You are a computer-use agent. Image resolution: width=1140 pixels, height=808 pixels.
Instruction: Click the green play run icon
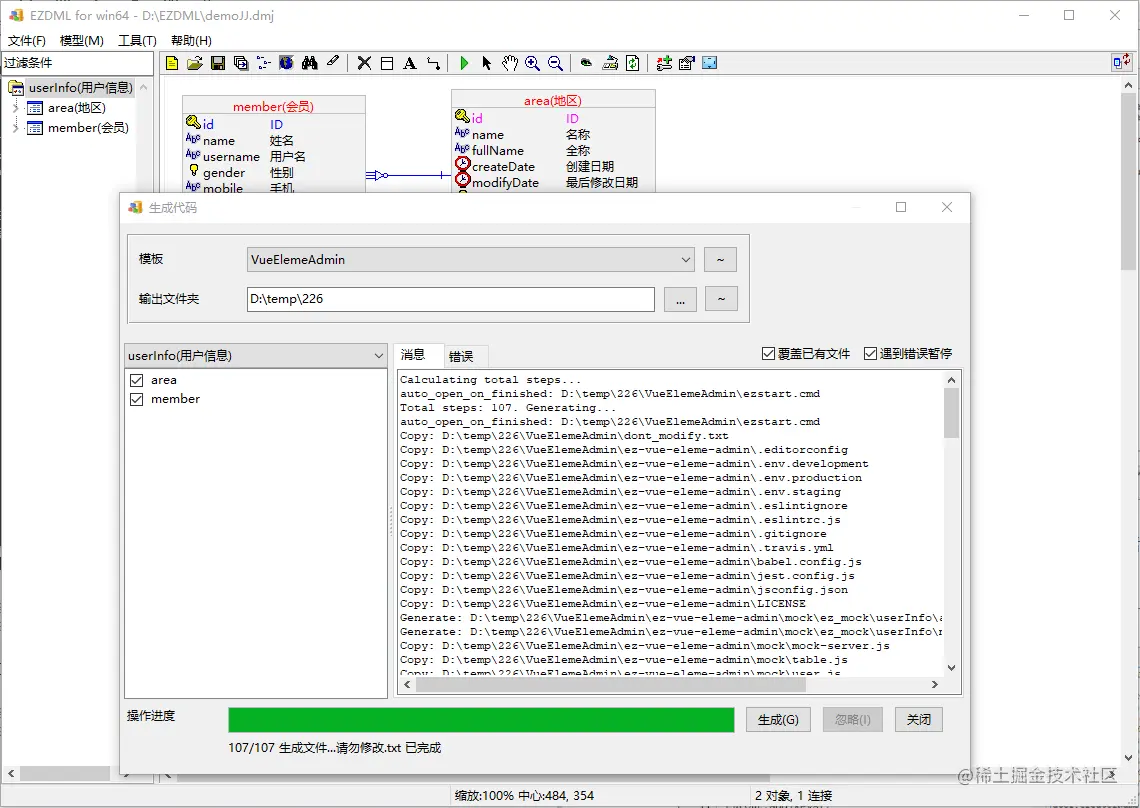[x=464, y=63]
